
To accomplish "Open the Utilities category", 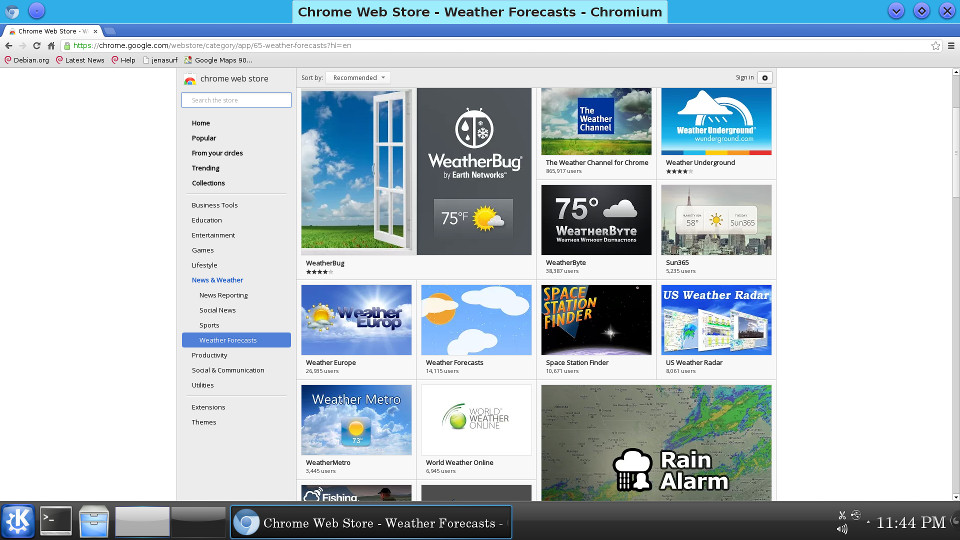I will pos(203,386).
